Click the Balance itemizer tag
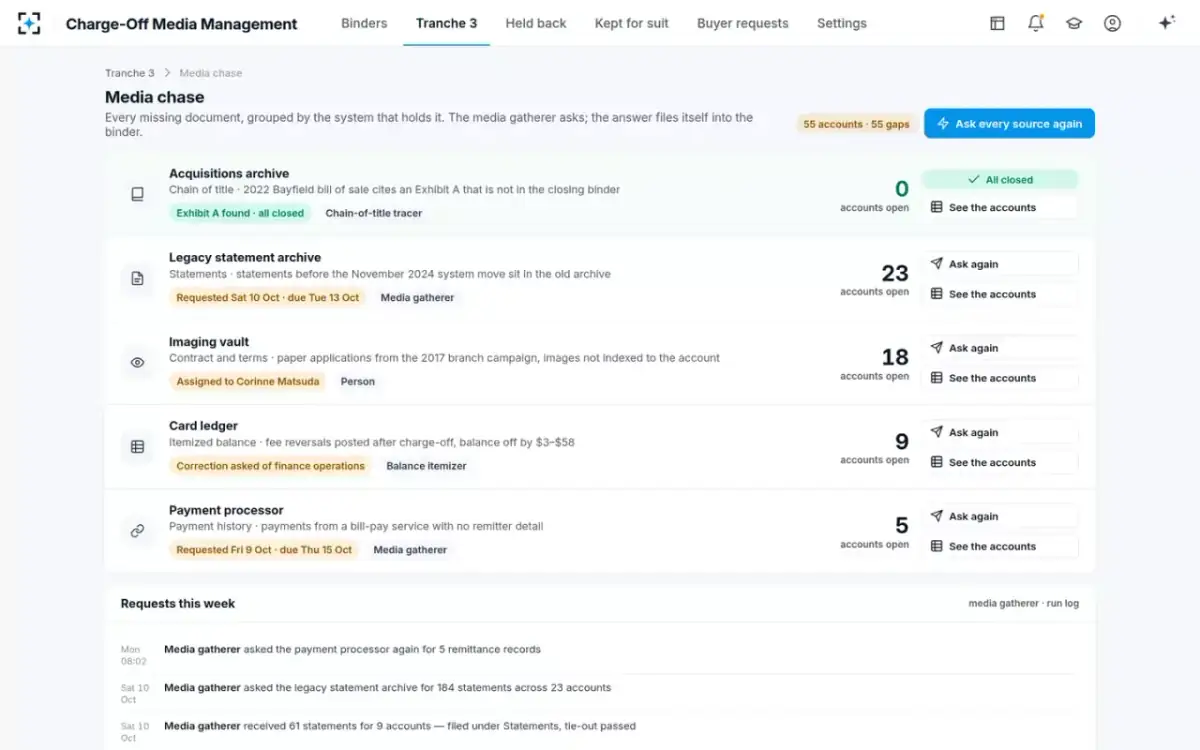 click(x=426, y=466)
